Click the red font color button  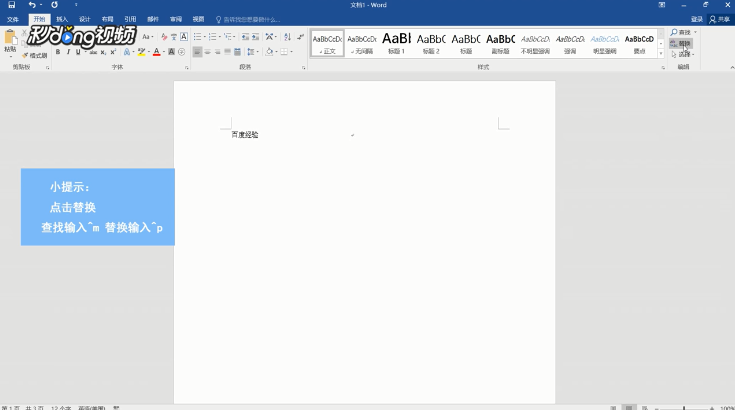tap(157, 52)
